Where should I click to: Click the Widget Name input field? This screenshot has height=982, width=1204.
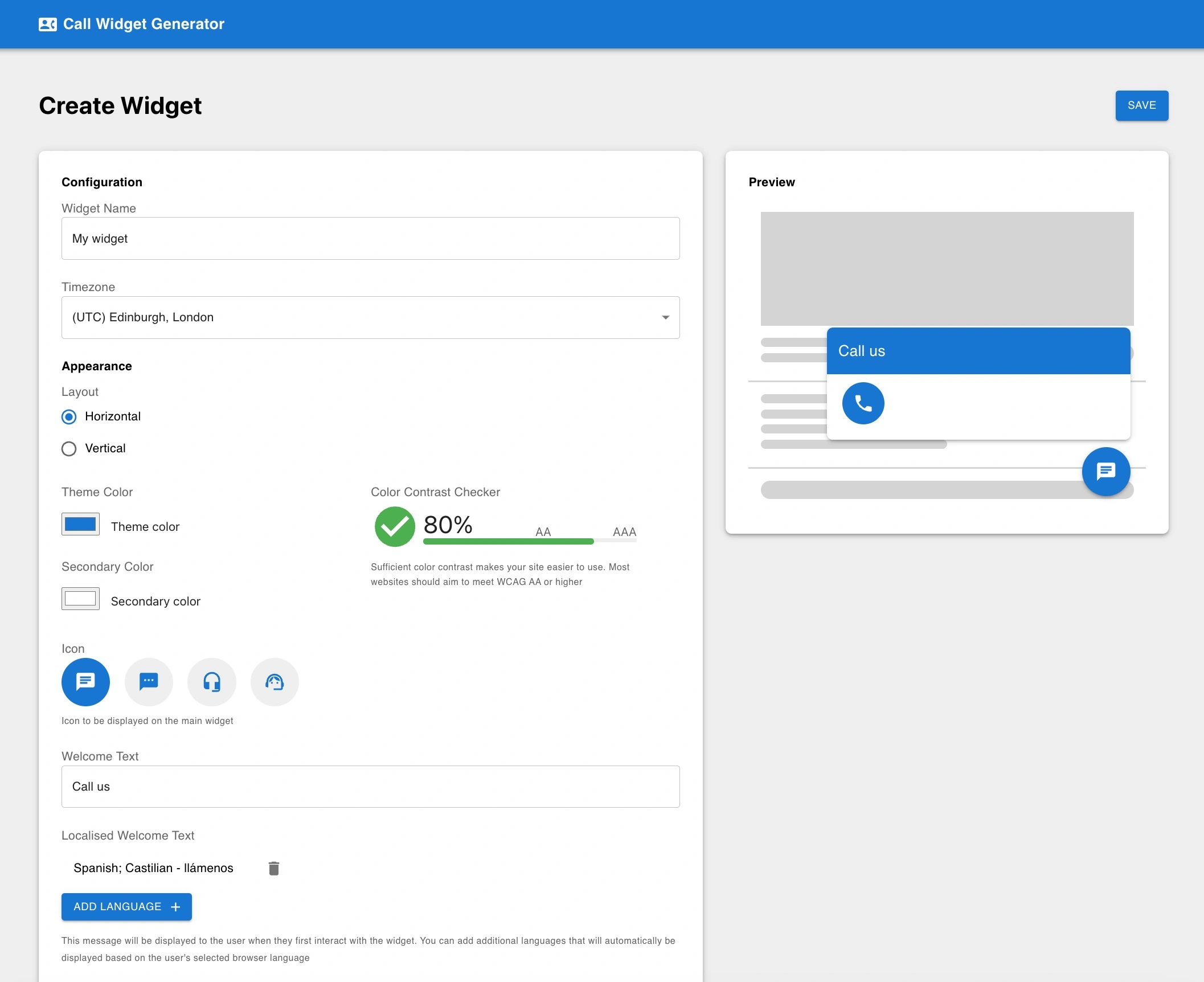(x=370, y=239)
